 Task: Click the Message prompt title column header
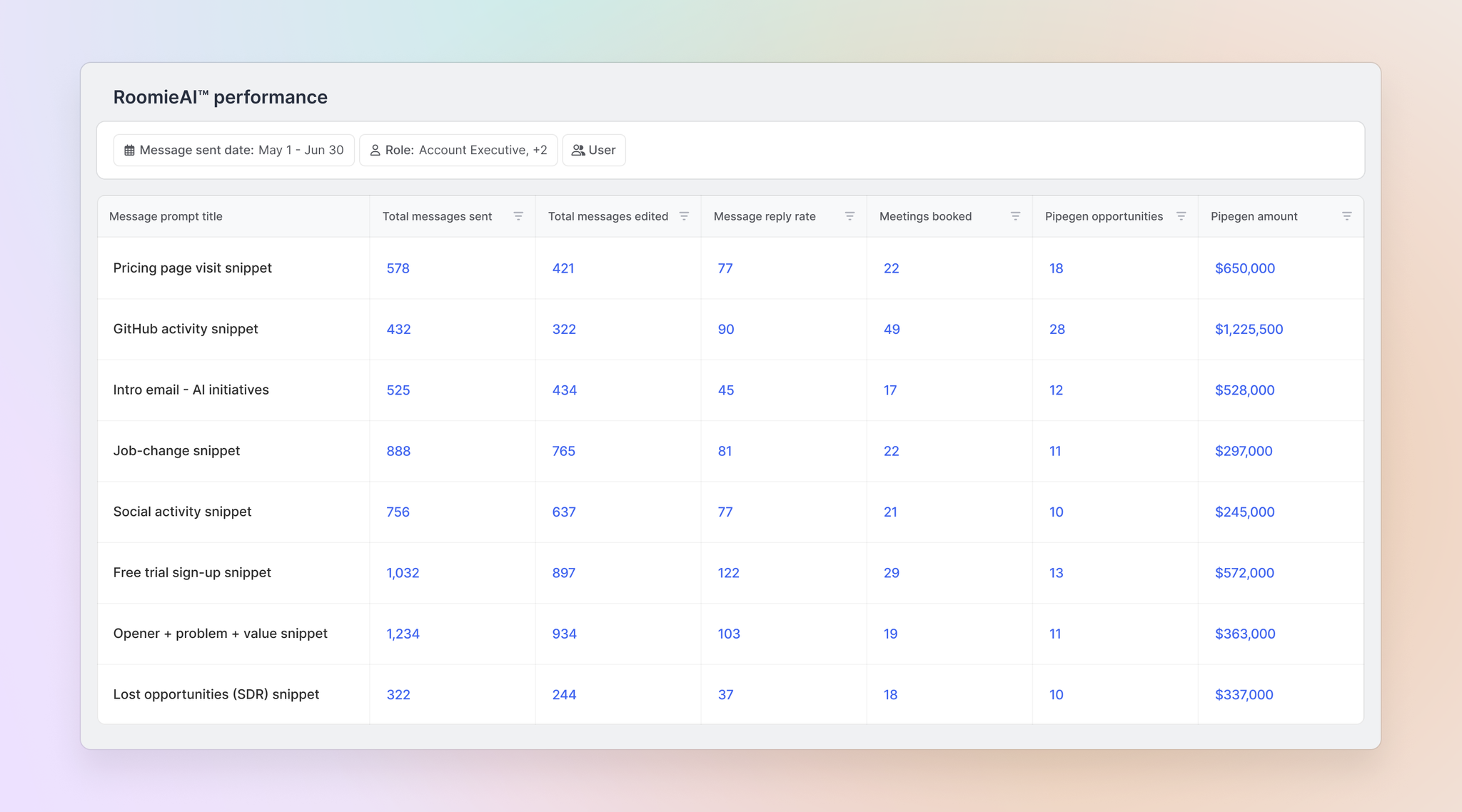[166, 216]
